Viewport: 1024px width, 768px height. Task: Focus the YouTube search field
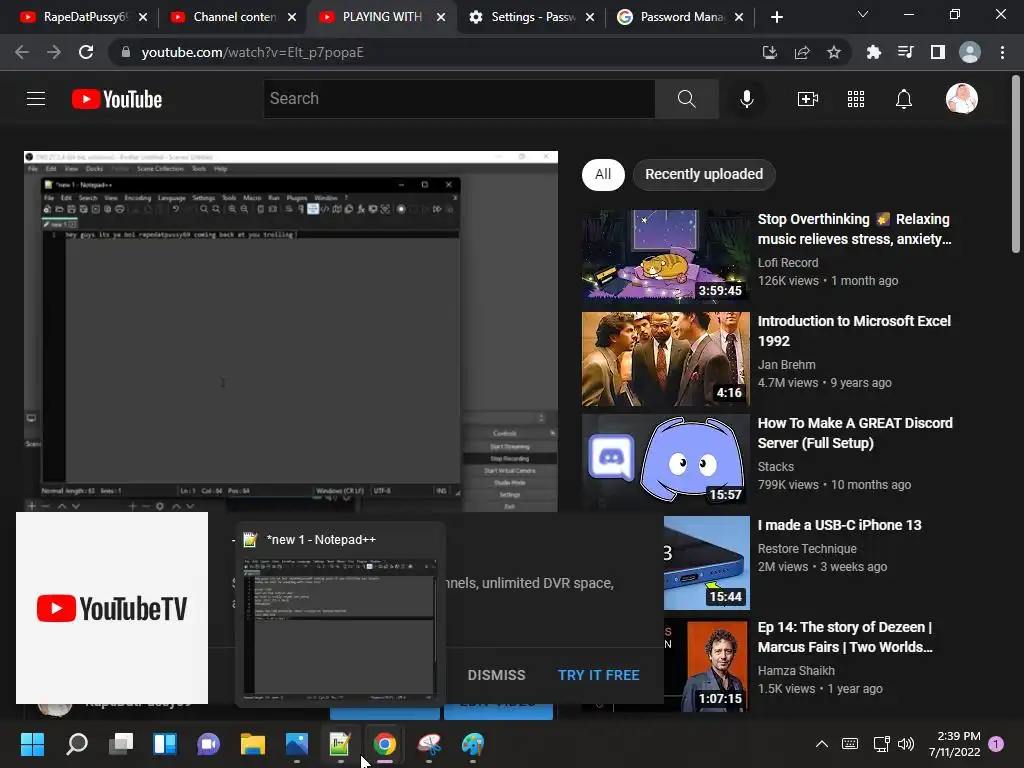[459, 99]
